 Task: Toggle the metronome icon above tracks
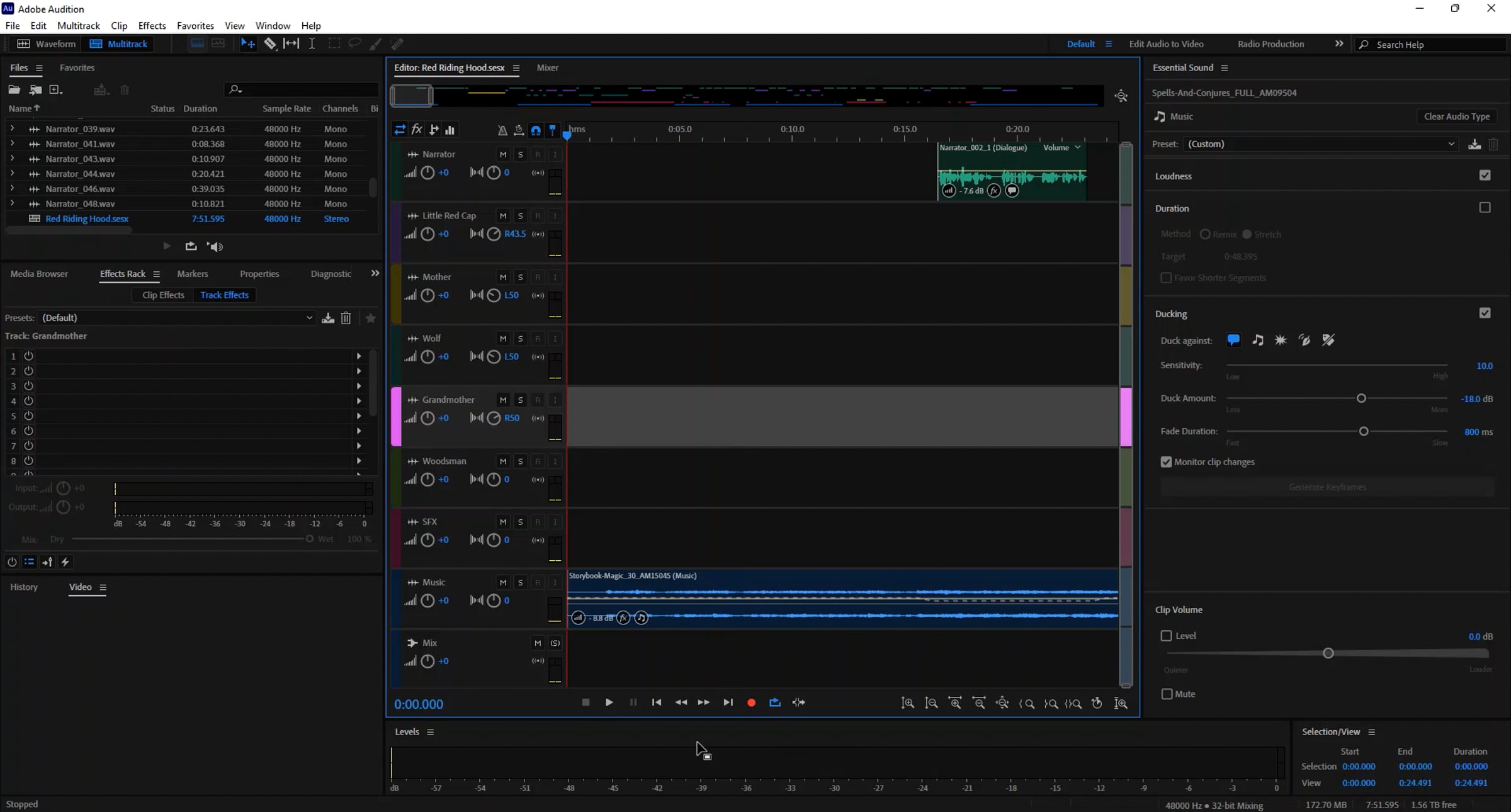[x=502, y=130]
